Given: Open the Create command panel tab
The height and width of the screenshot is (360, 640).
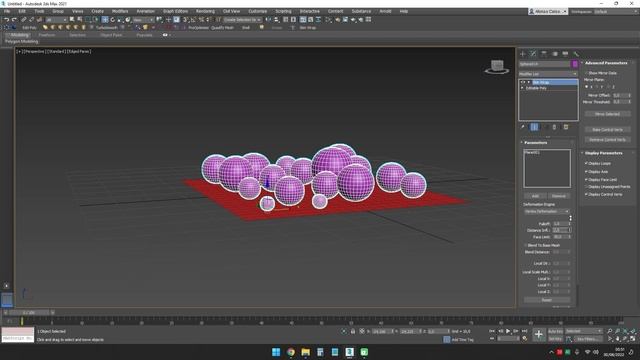Looking at the screenshot, I should coord(522,54).
